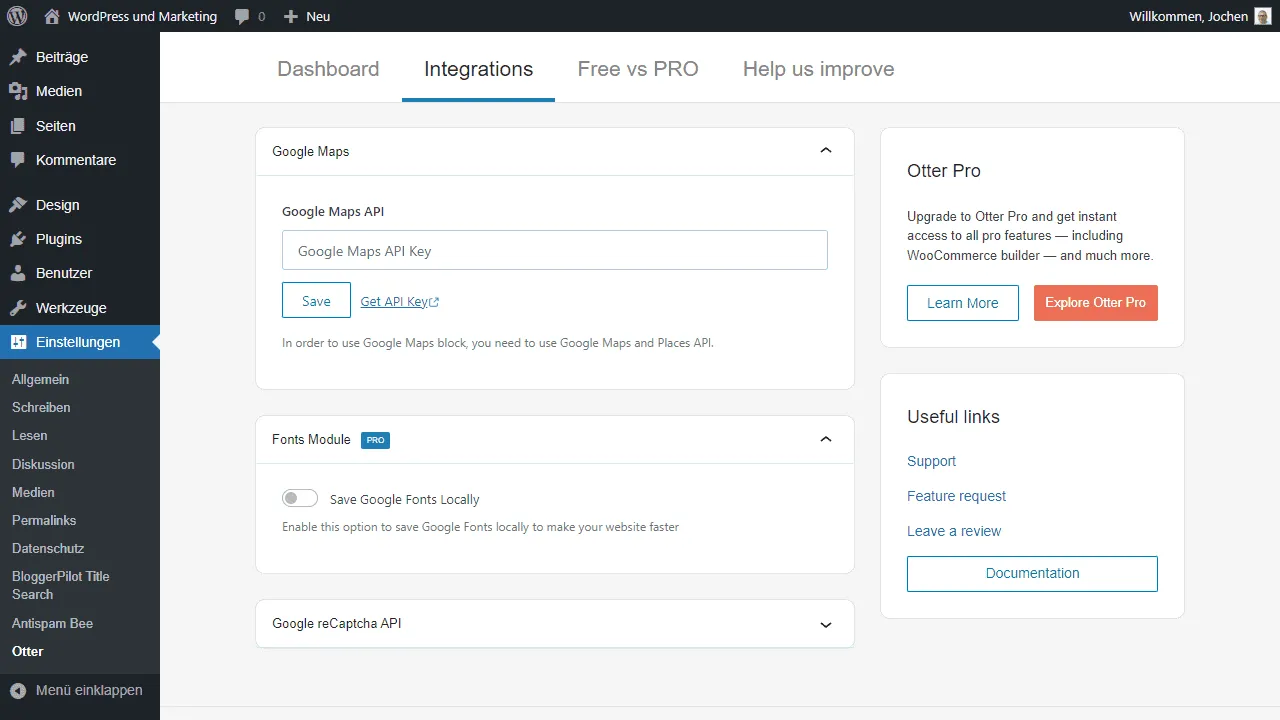Open the Beiträge menu label
The width and height of the screenshot is (1280, 720).
pos(62,57)
